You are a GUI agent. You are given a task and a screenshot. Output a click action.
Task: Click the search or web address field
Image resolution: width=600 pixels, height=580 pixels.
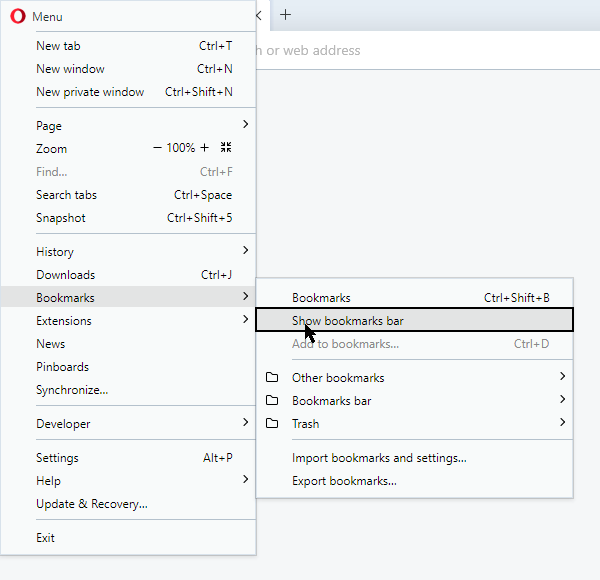pyautogui.click(x=428, y=50)
